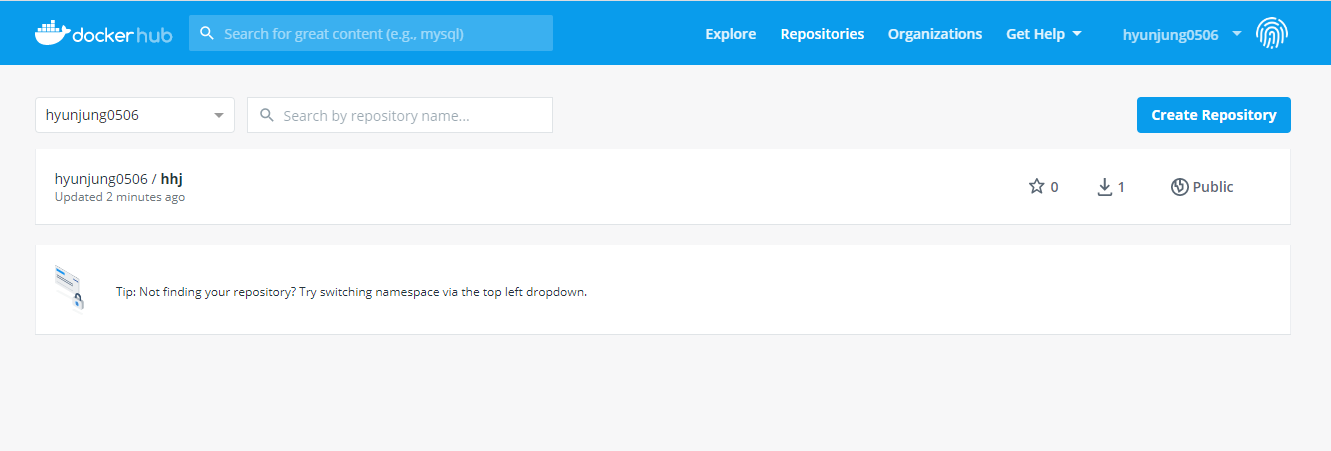The height and width of the screenshot is (451, 1331).
Task: Click the download count icon on hhj
Action: point(1105,187)
